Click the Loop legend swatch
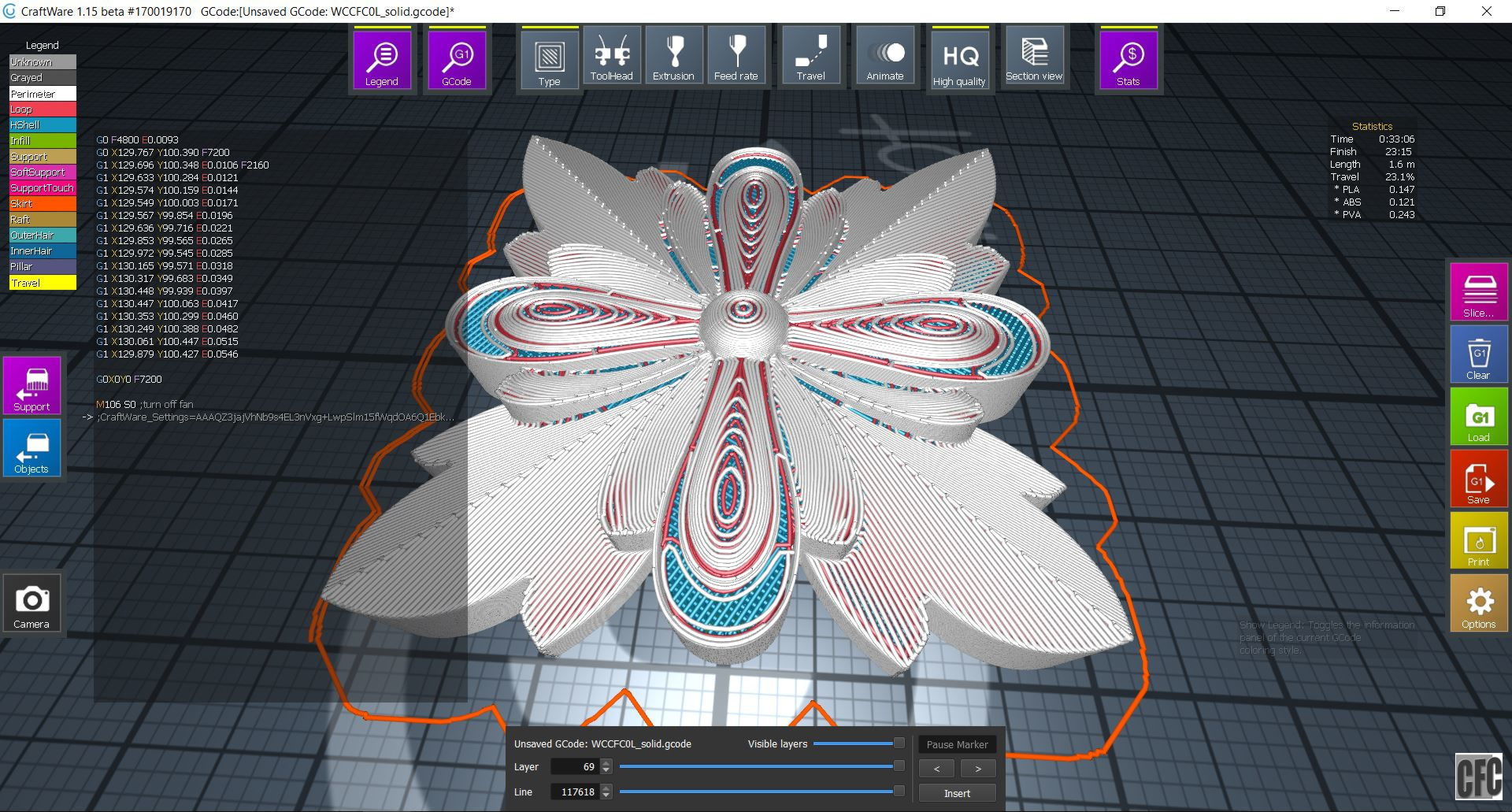The width and height of the screenshot is (1512, 812). coord(43,109)
